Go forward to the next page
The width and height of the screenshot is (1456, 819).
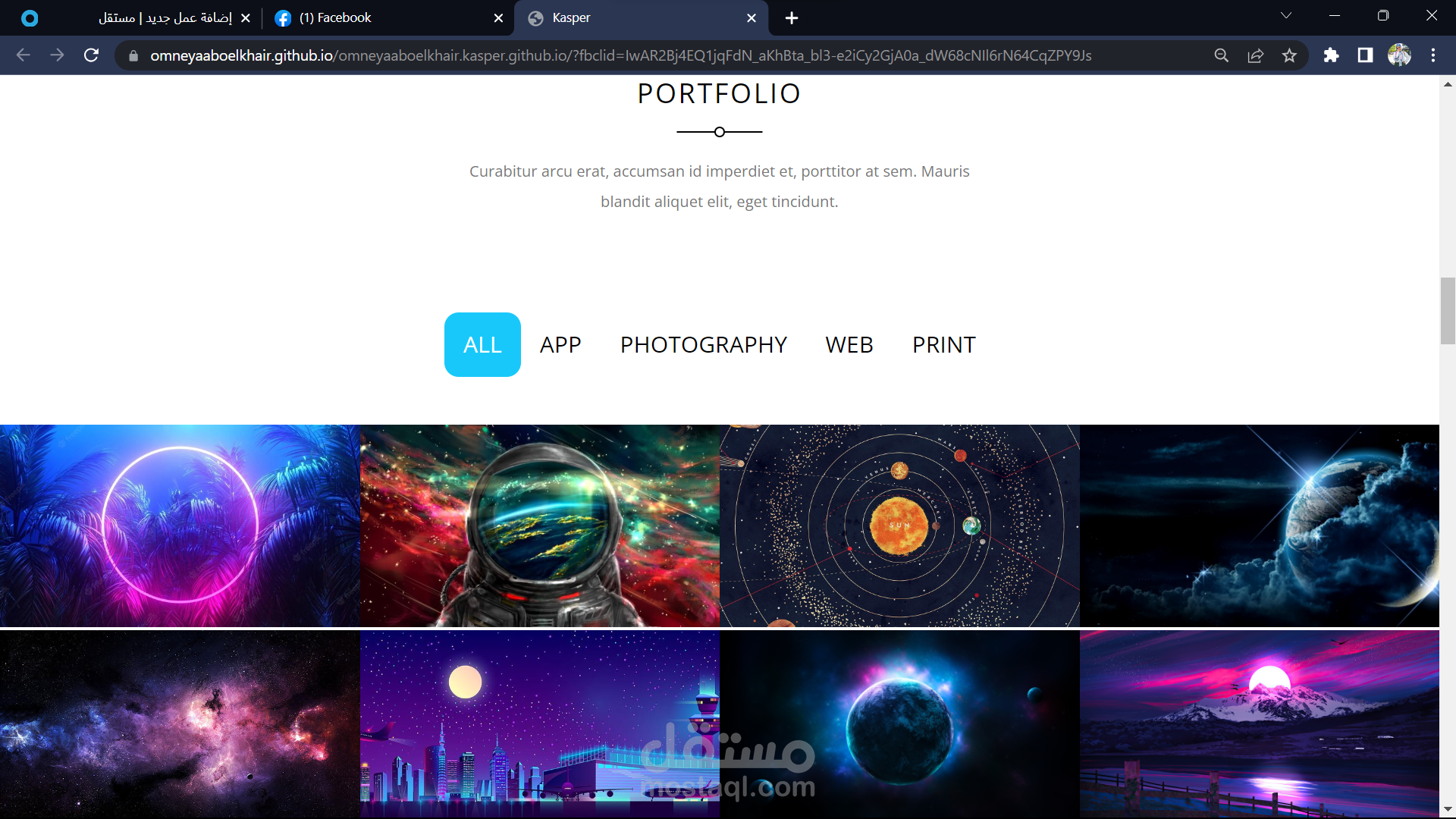[x=57, y=55]
